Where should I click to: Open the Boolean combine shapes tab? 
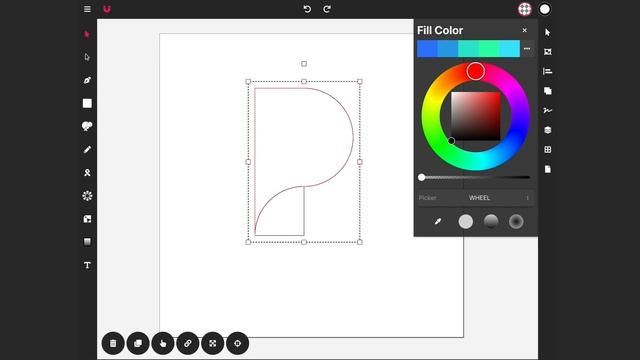point(548,91)
